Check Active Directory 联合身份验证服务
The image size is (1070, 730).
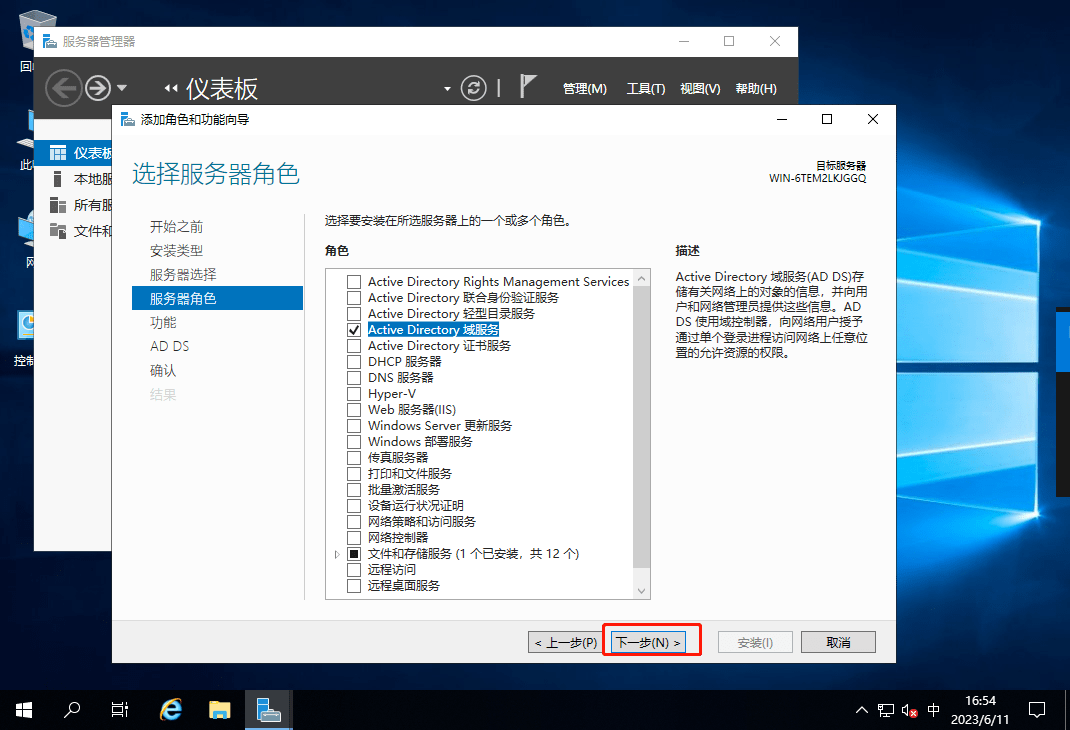(353, 298)
